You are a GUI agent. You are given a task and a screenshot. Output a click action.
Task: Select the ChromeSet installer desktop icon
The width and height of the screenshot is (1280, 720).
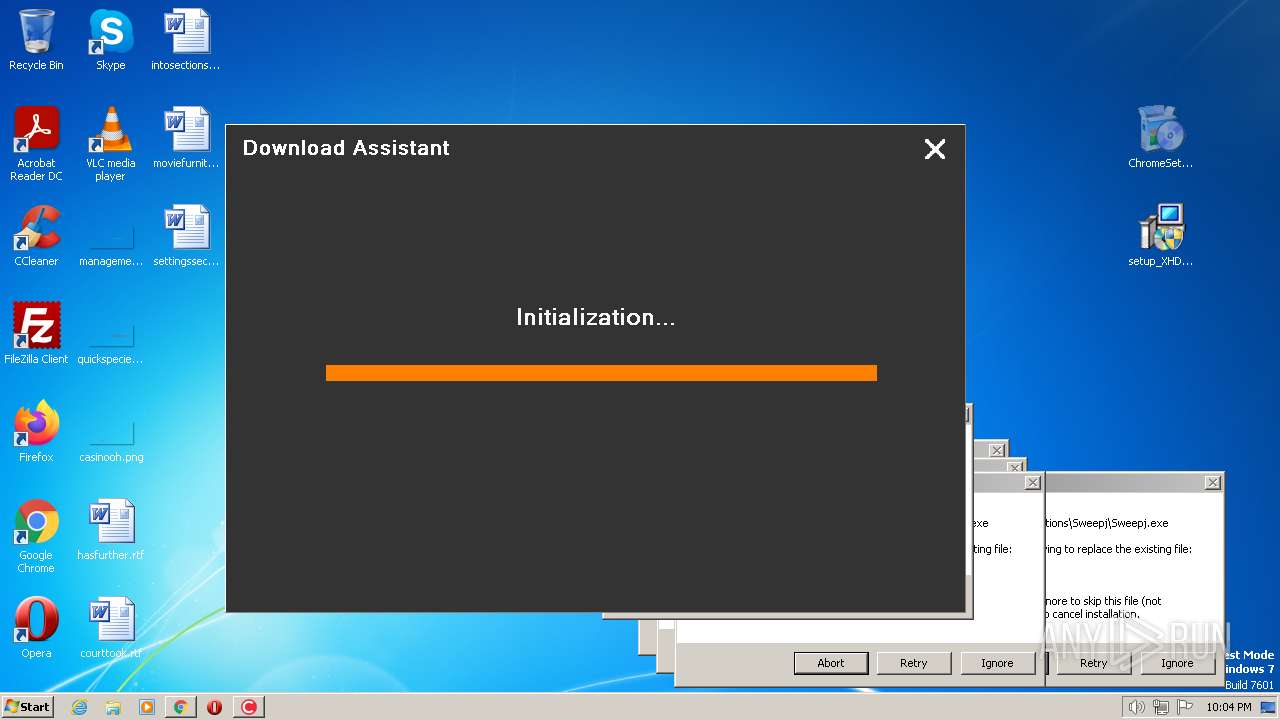pos(1160,138)
